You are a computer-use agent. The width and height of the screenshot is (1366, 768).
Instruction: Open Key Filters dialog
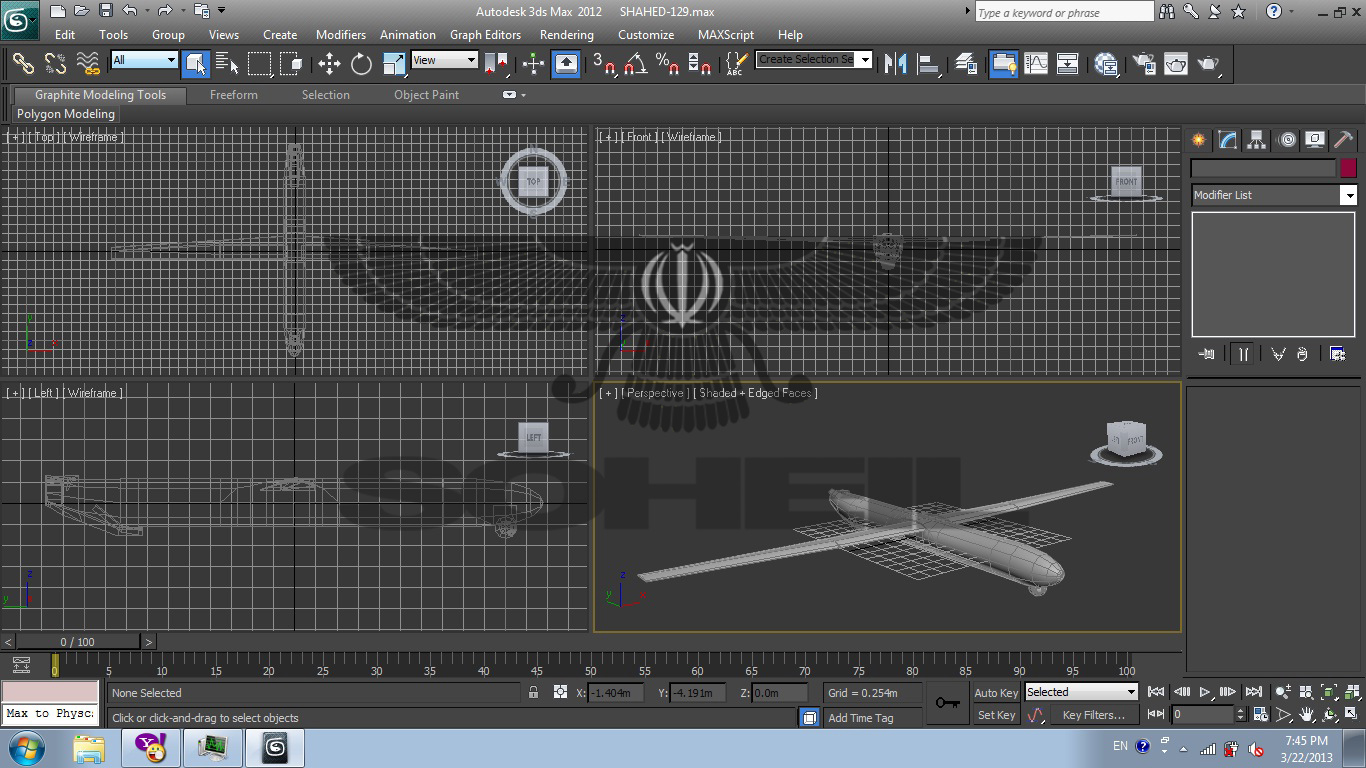[1093, 715]
